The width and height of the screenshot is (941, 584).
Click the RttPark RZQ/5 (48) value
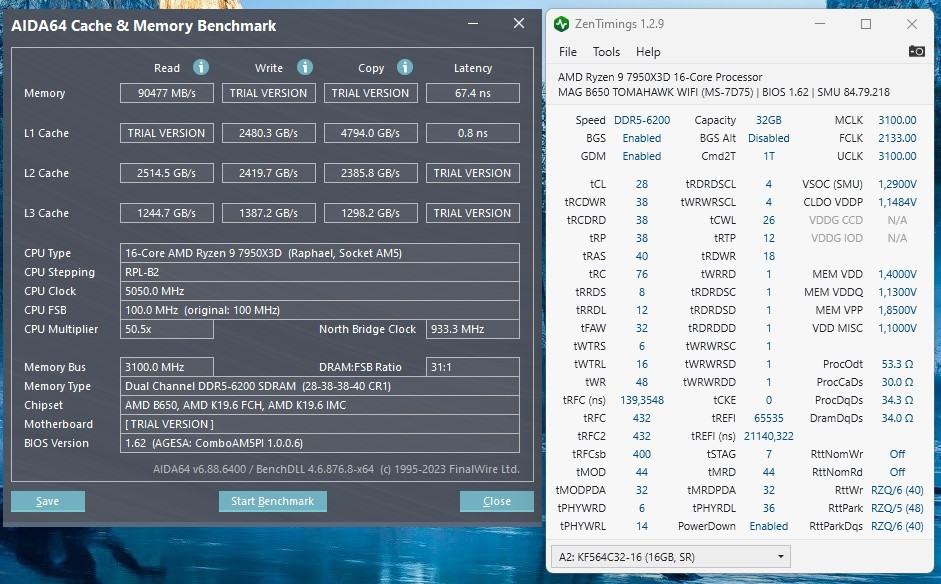897,508
